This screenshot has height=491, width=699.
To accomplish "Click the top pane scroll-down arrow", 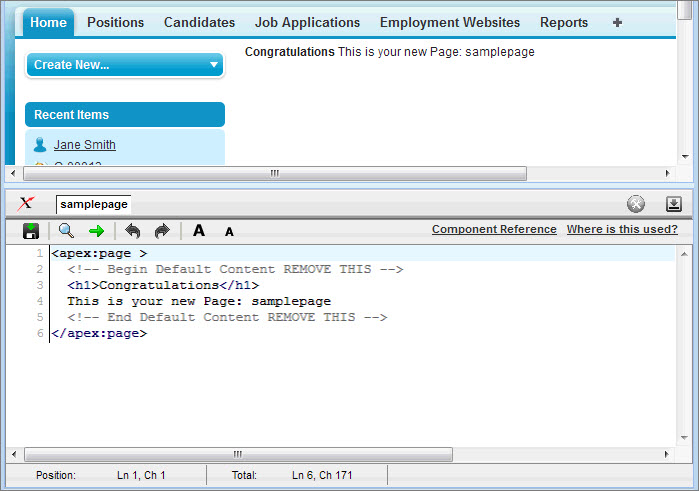I will coord(685,157).
